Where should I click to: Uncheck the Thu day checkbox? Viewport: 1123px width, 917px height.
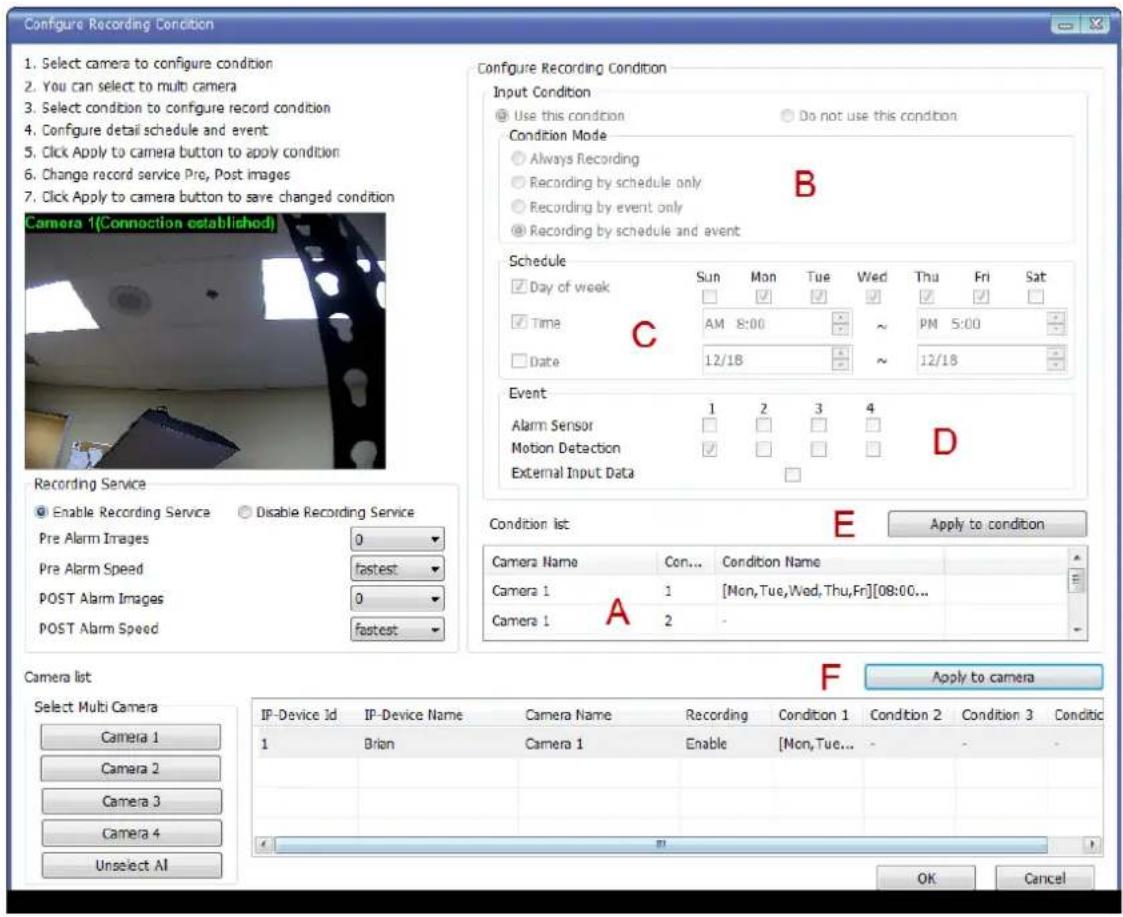tap(927, 297)
